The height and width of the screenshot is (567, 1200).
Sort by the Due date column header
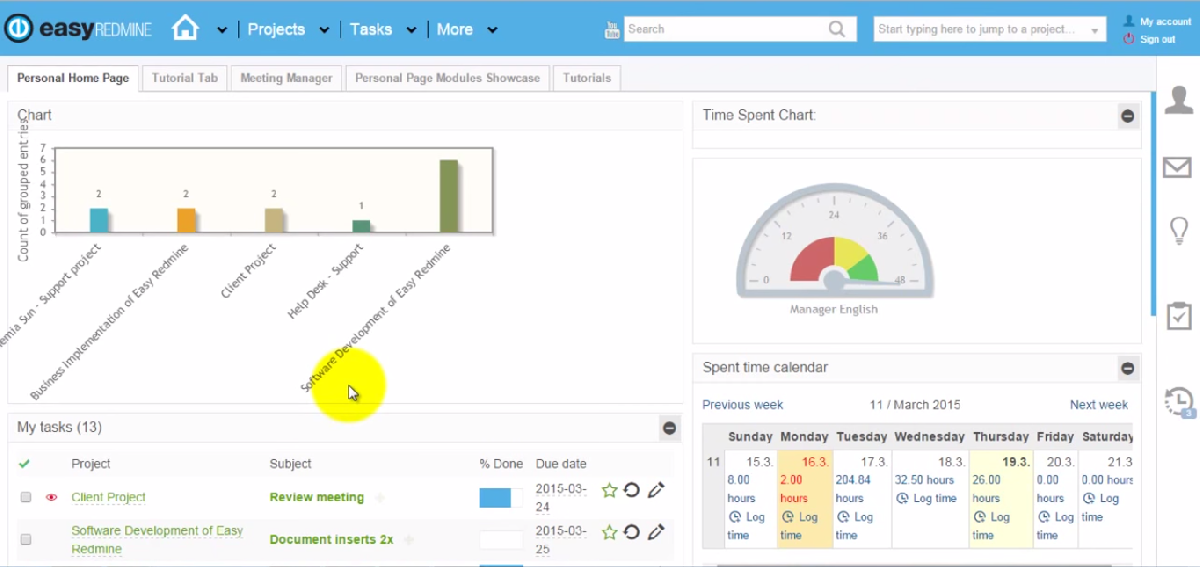coord(561,463)
